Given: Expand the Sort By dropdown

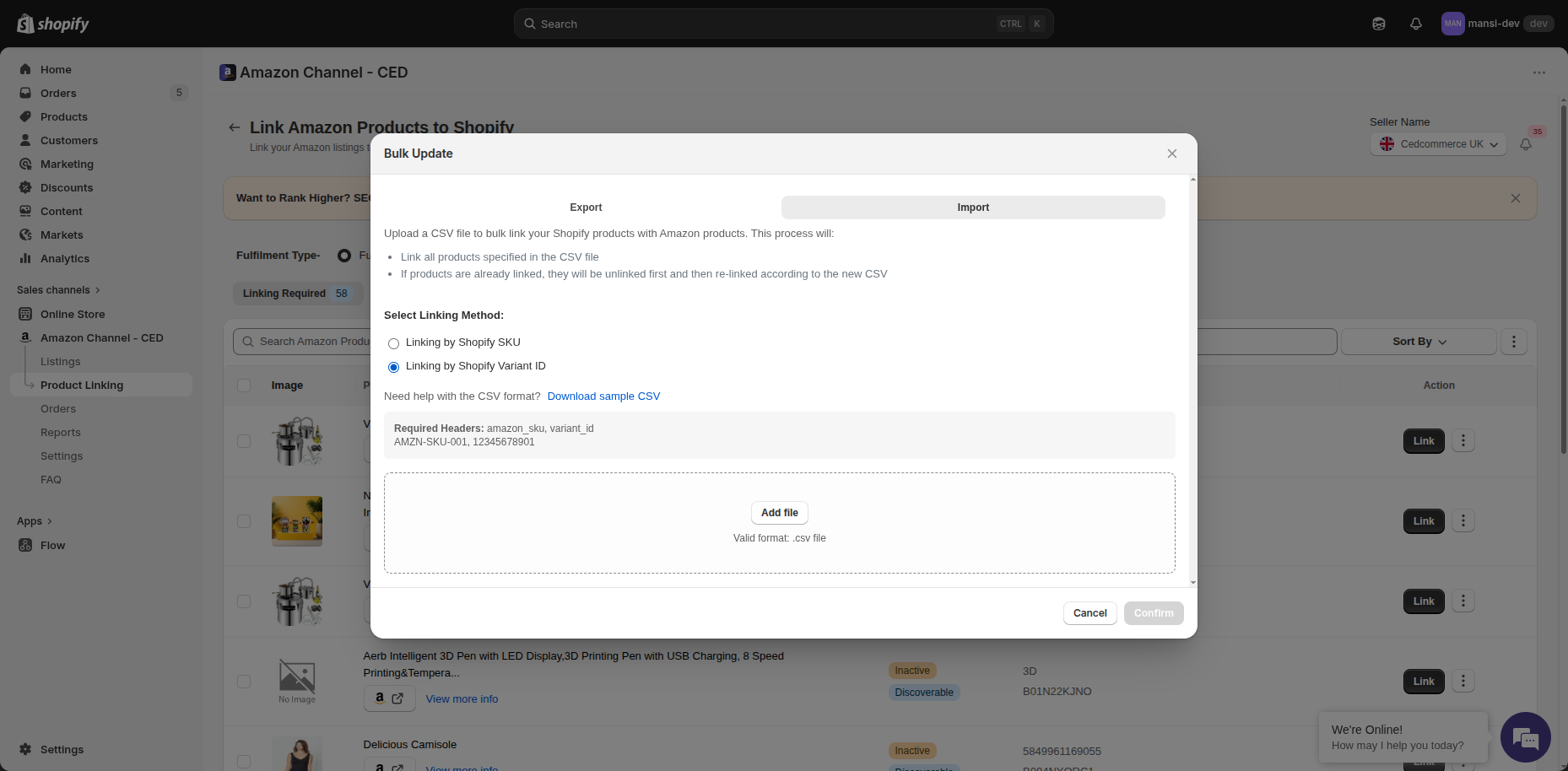Looking at the screenshot, I should [x=1419, y=342].
